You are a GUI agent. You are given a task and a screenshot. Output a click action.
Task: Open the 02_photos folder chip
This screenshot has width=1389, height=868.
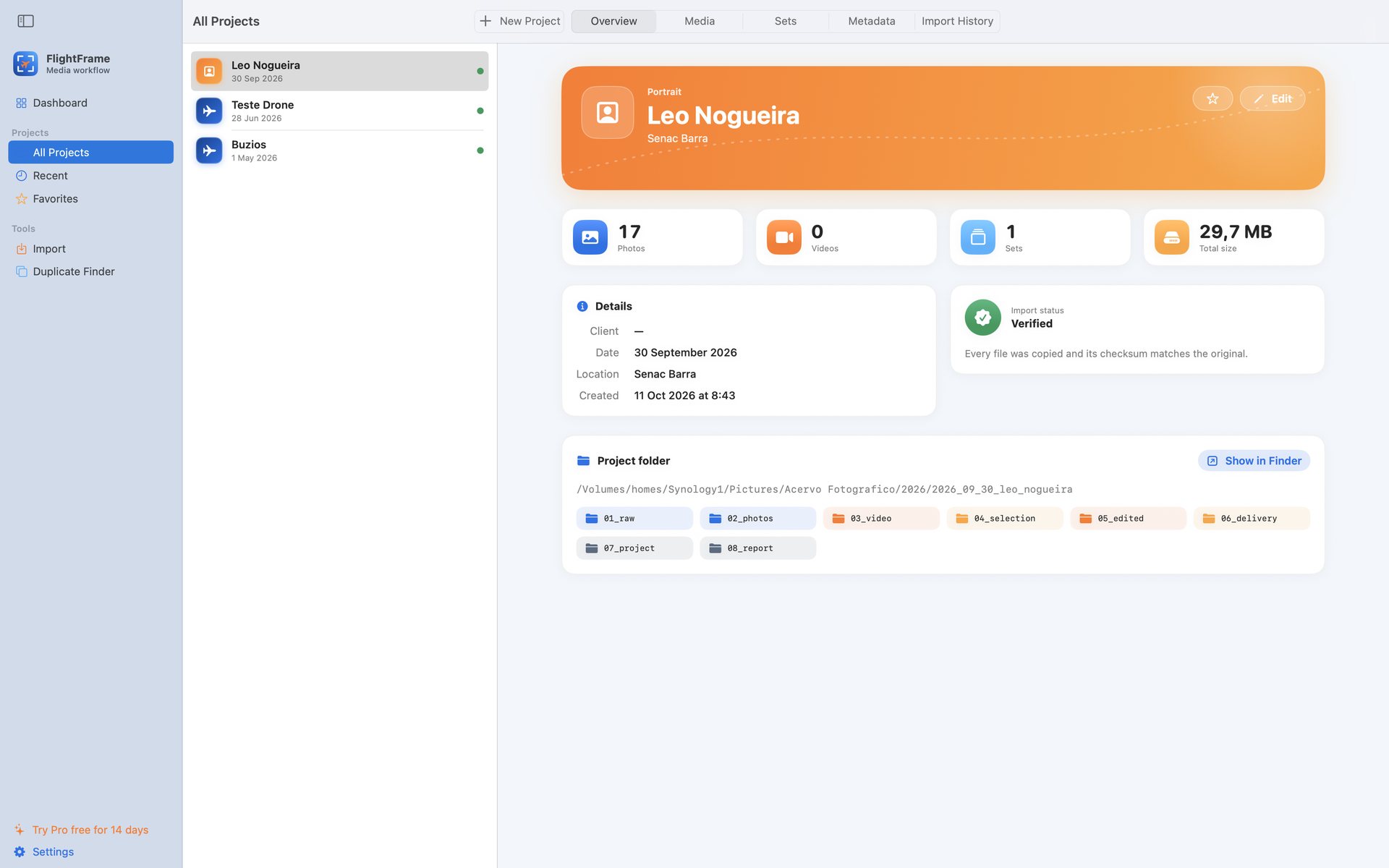click(757, 519)
